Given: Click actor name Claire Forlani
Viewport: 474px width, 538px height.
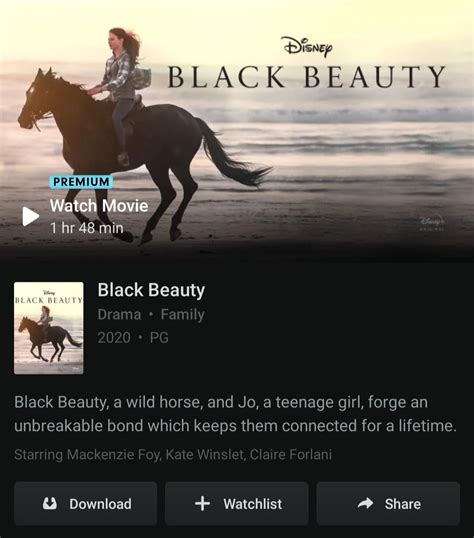Looking at the screenshot, I should [291, 455].
